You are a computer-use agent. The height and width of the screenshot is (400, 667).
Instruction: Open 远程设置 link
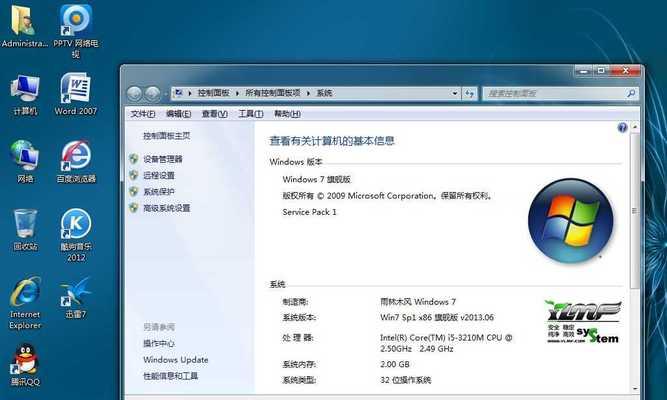(x=159, y=175)
